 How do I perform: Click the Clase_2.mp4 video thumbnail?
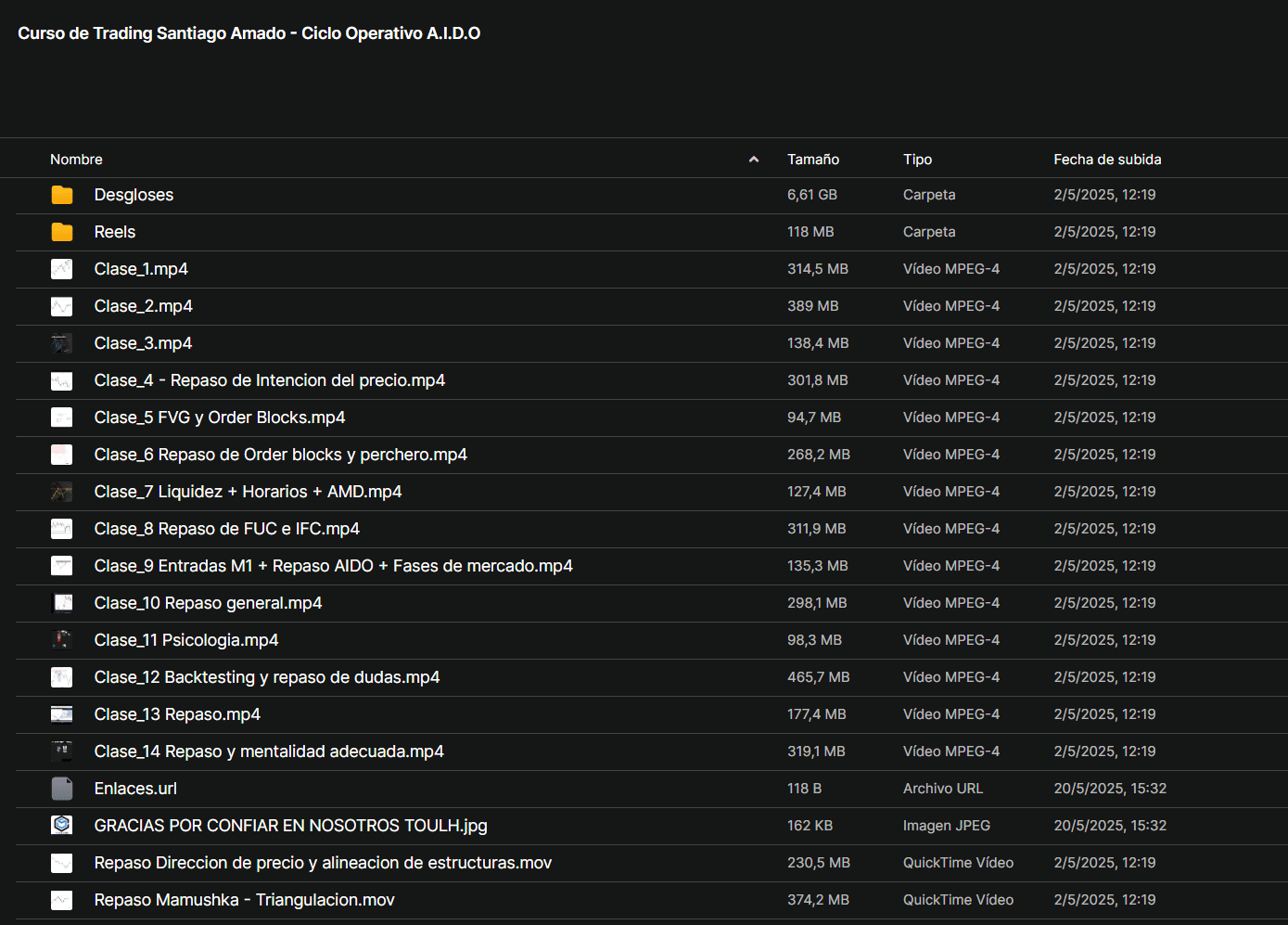coord(62,306)
